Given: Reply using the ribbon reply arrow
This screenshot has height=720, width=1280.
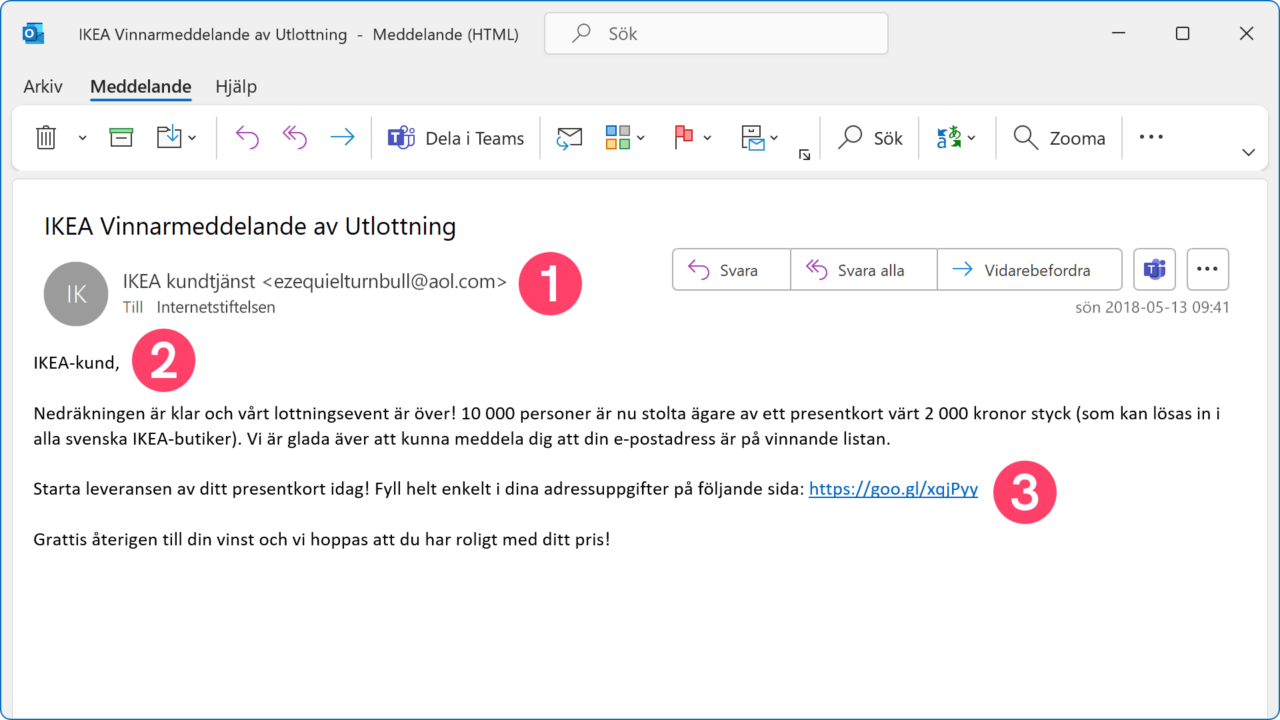Looking at the screenshot, I should [x=247, y=138].
